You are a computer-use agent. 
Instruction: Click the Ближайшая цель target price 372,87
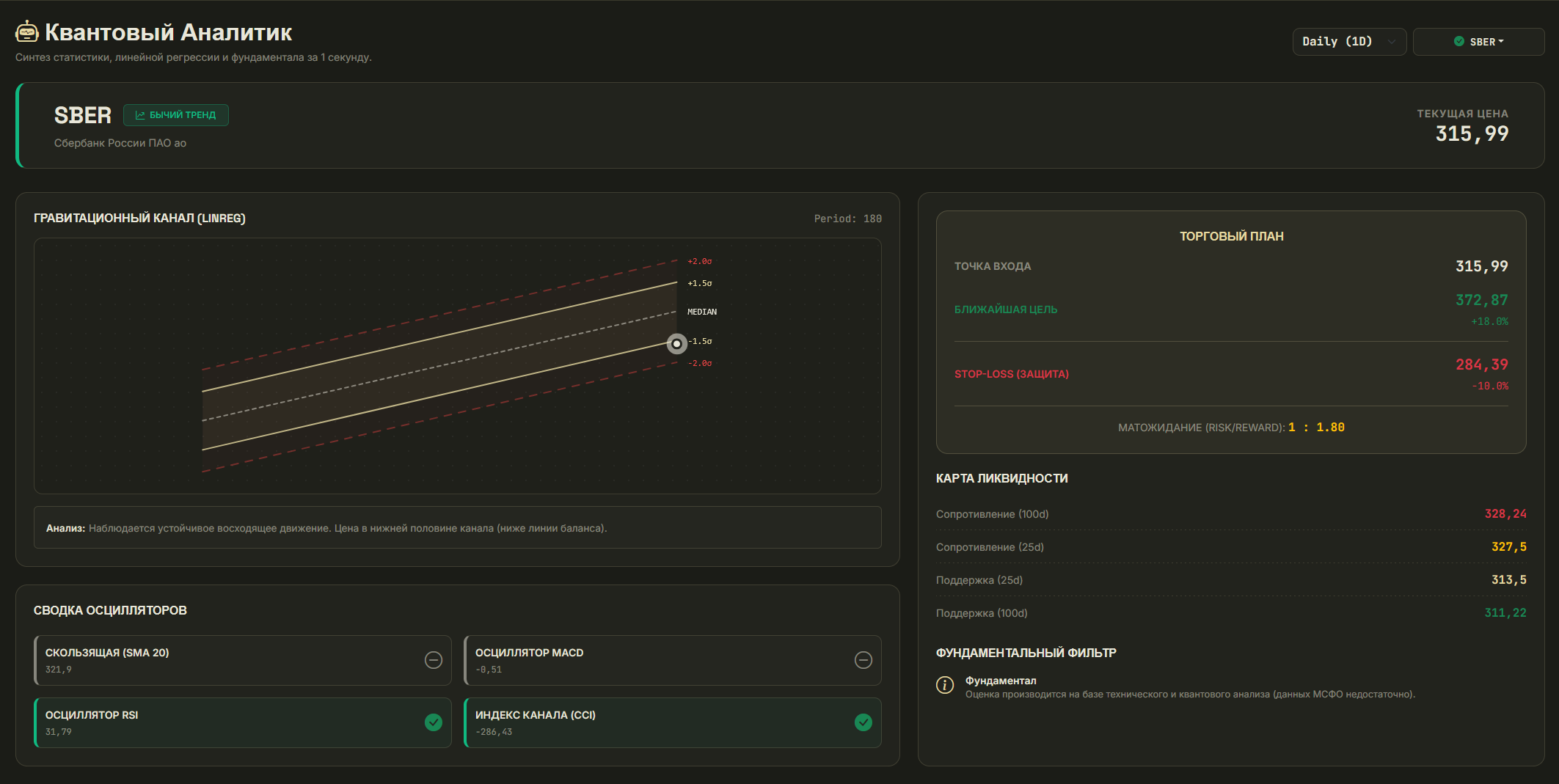[x=1481, y=300]
